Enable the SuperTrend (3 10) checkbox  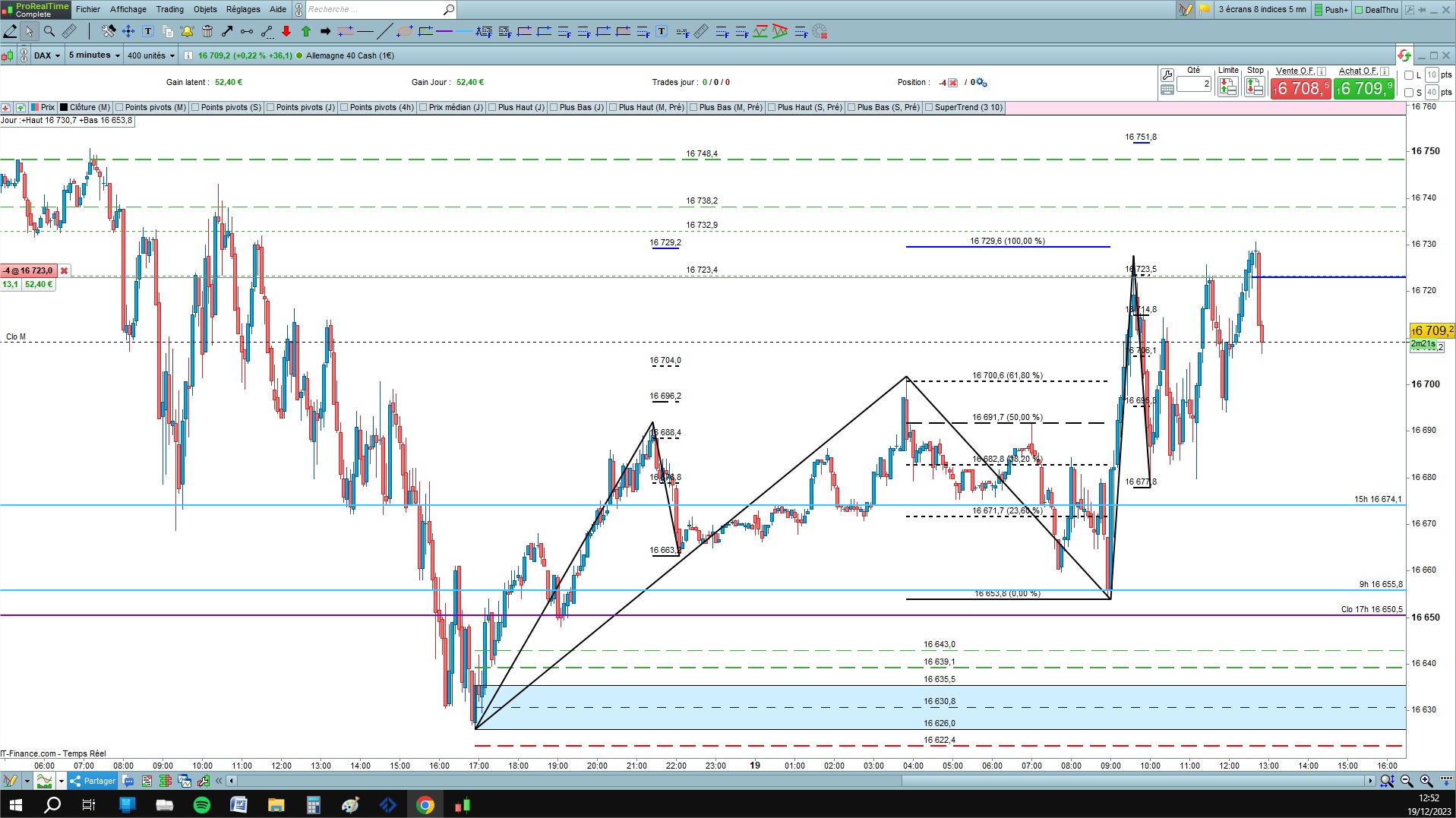[929, 108]
